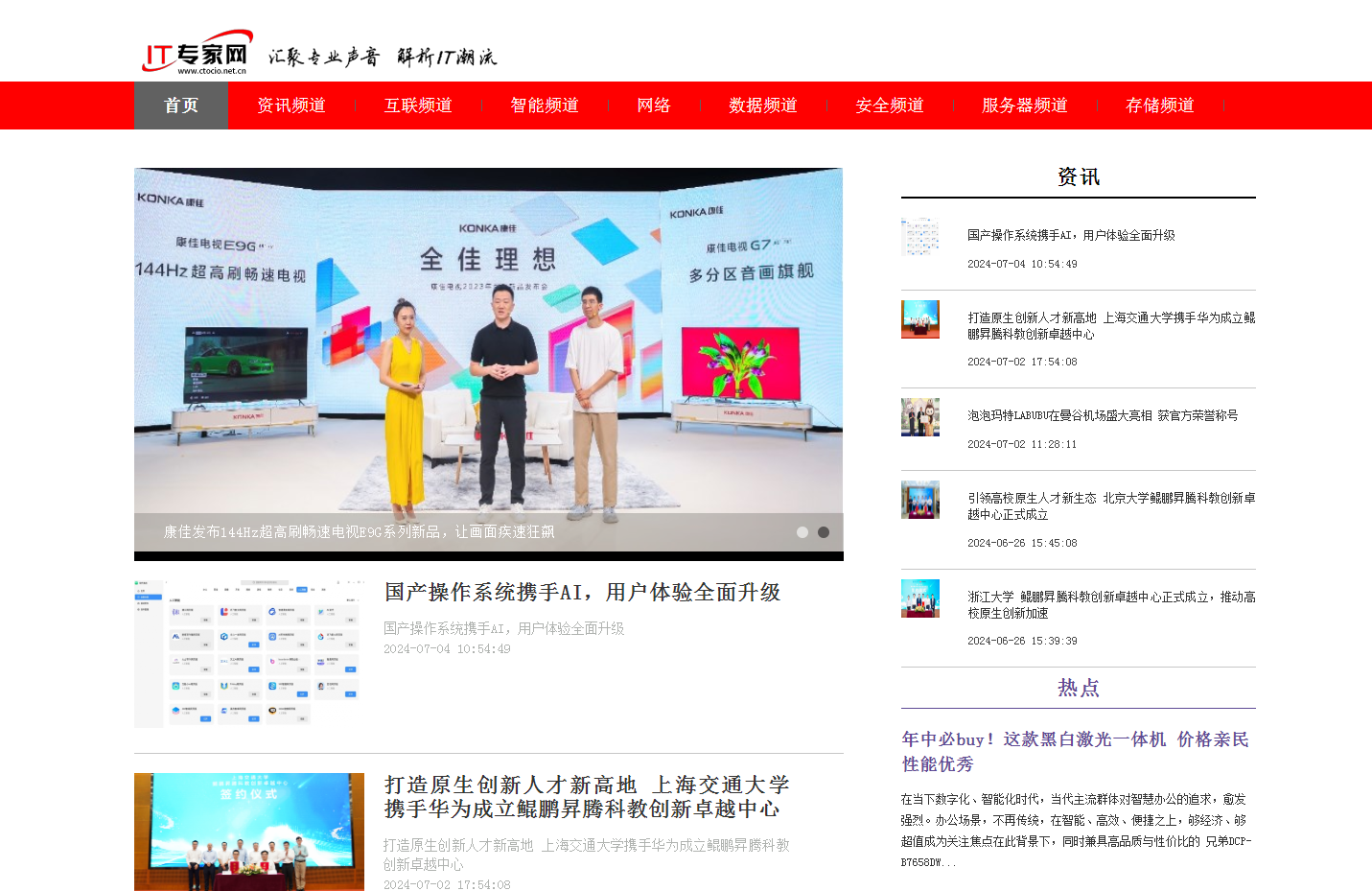Open sidebar thumbnail for 上海交通大学携手华为 article
Image resolution: width=1372 pixels, height=891 pixels.
tap(920, 319)
